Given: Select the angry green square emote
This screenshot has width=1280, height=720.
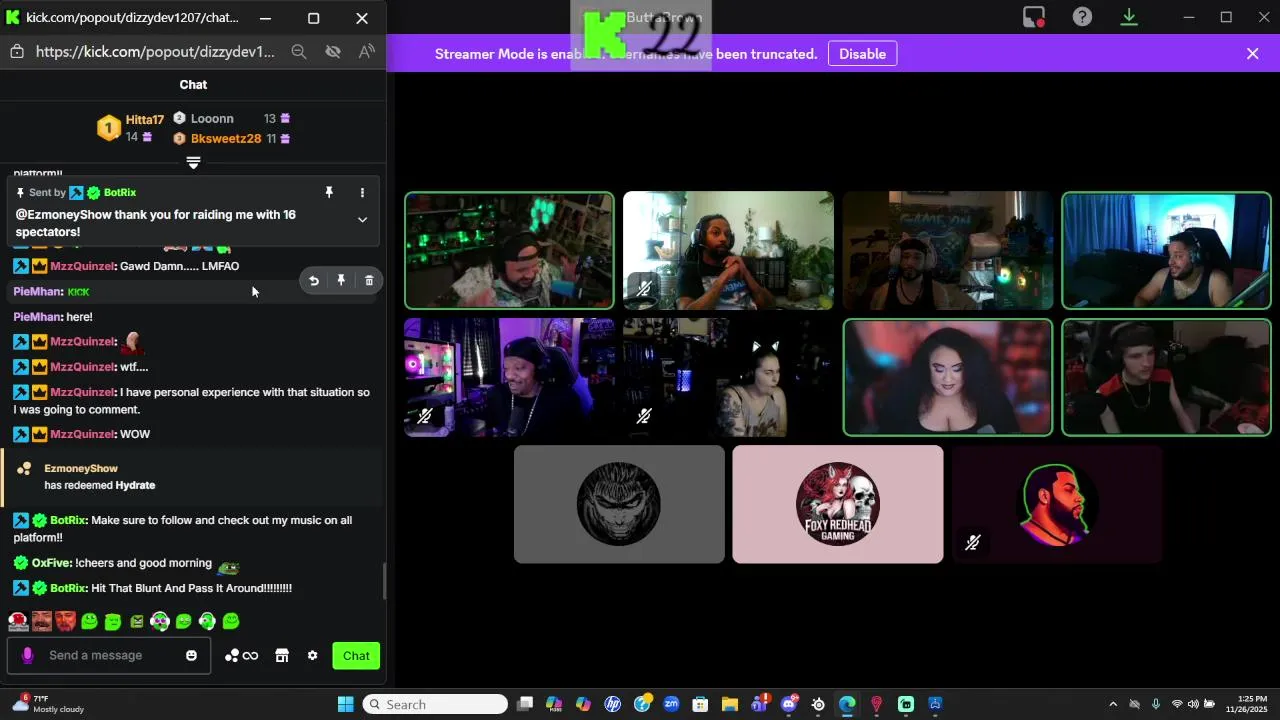Looking at the screenshot, I should tap(137, 621).
